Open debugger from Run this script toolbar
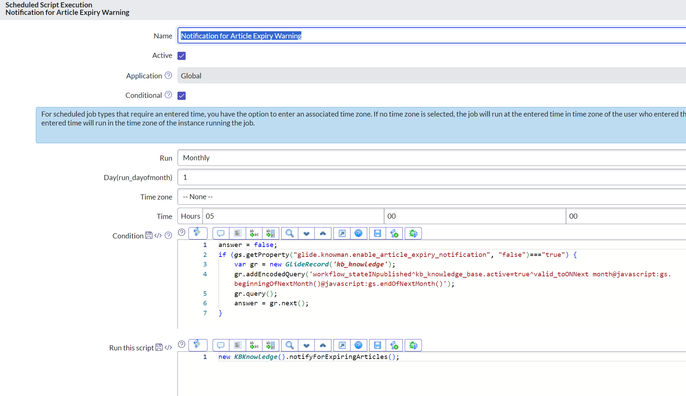This screenshot has height=396, width=686. pos(413,346)
